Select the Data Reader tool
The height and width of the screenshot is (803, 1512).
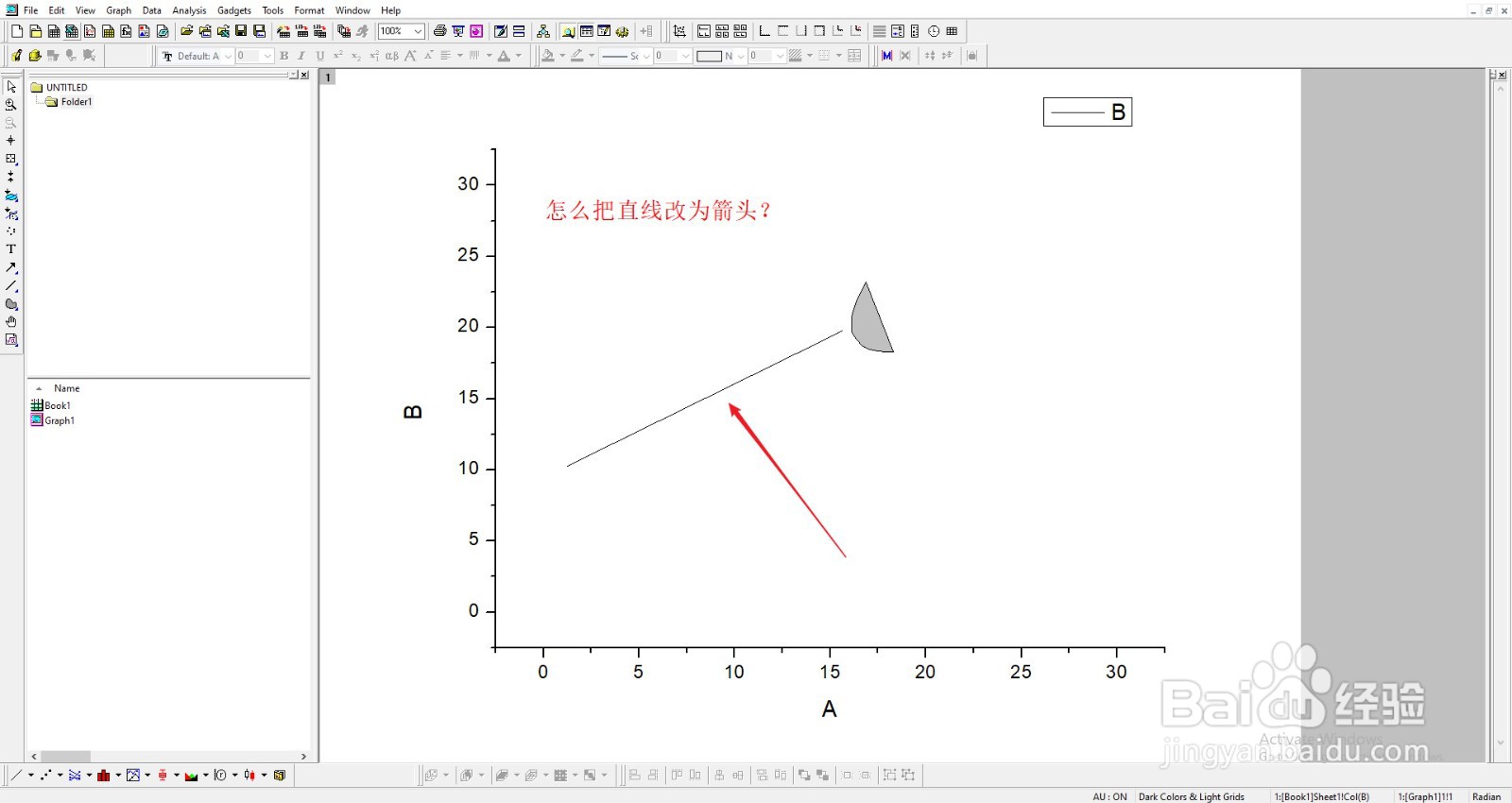11,159
